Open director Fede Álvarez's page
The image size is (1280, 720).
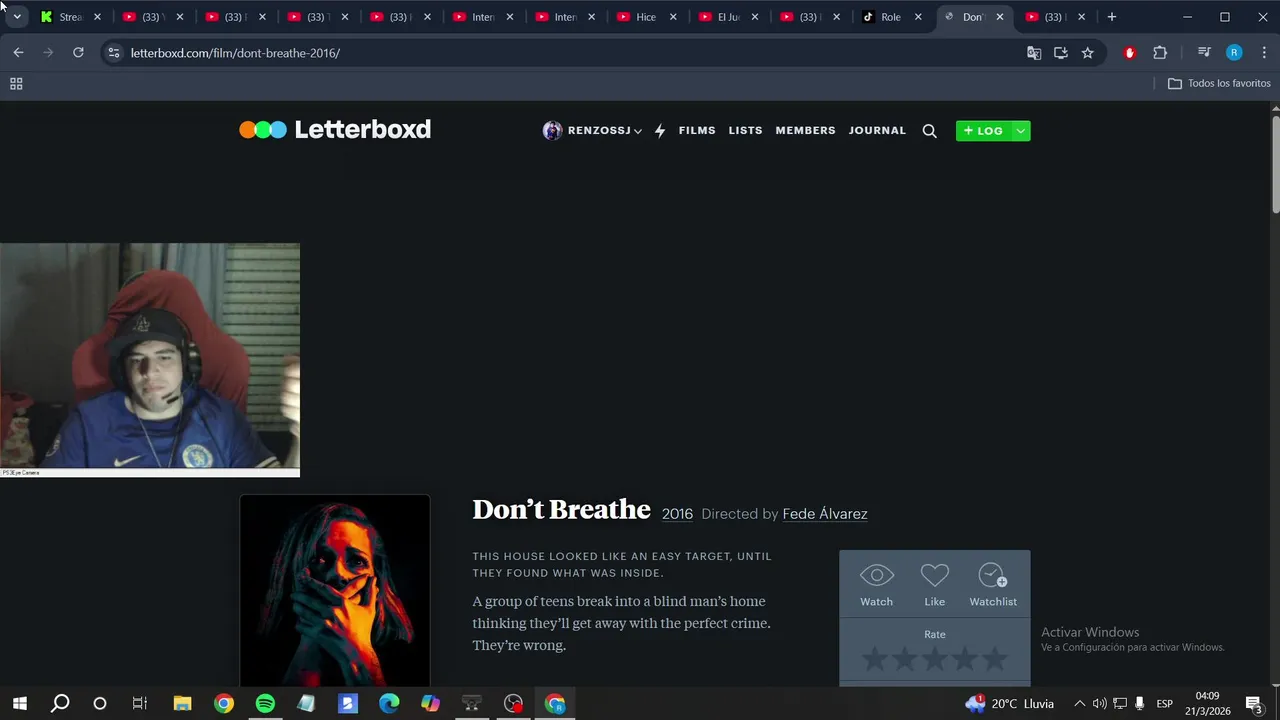(825, 514)
